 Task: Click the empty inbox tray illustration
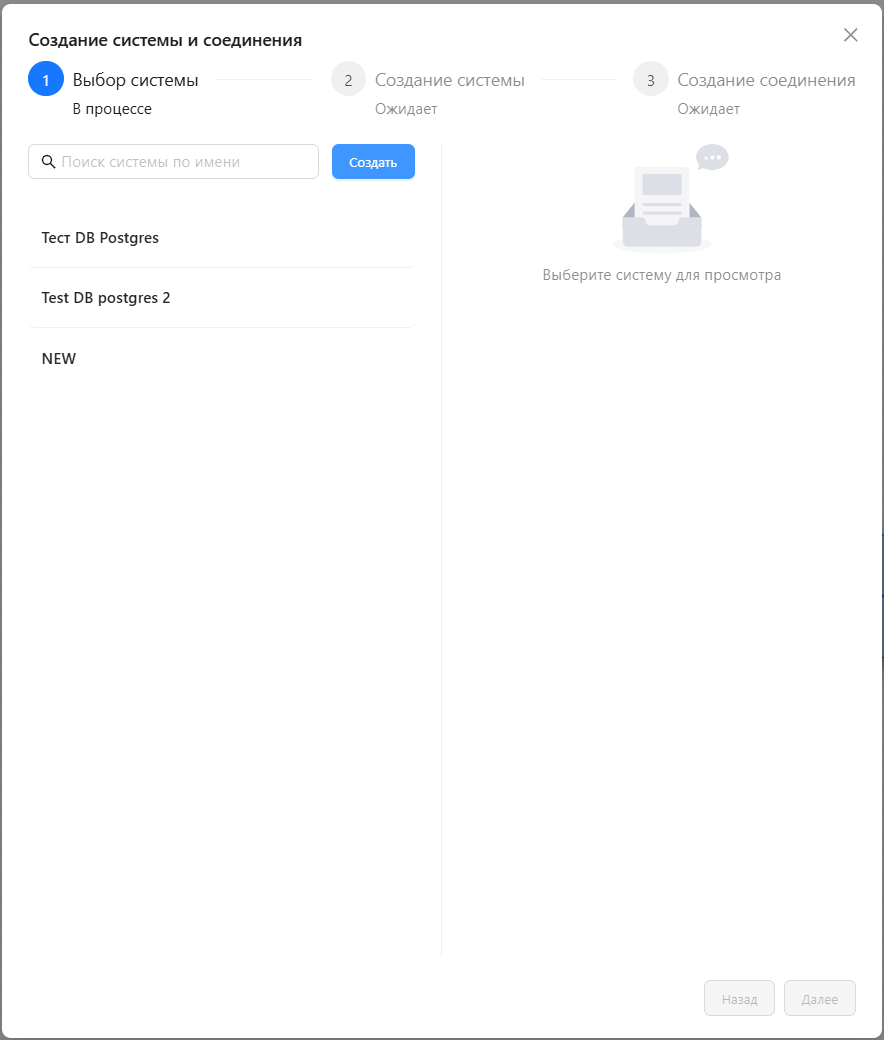662,209
